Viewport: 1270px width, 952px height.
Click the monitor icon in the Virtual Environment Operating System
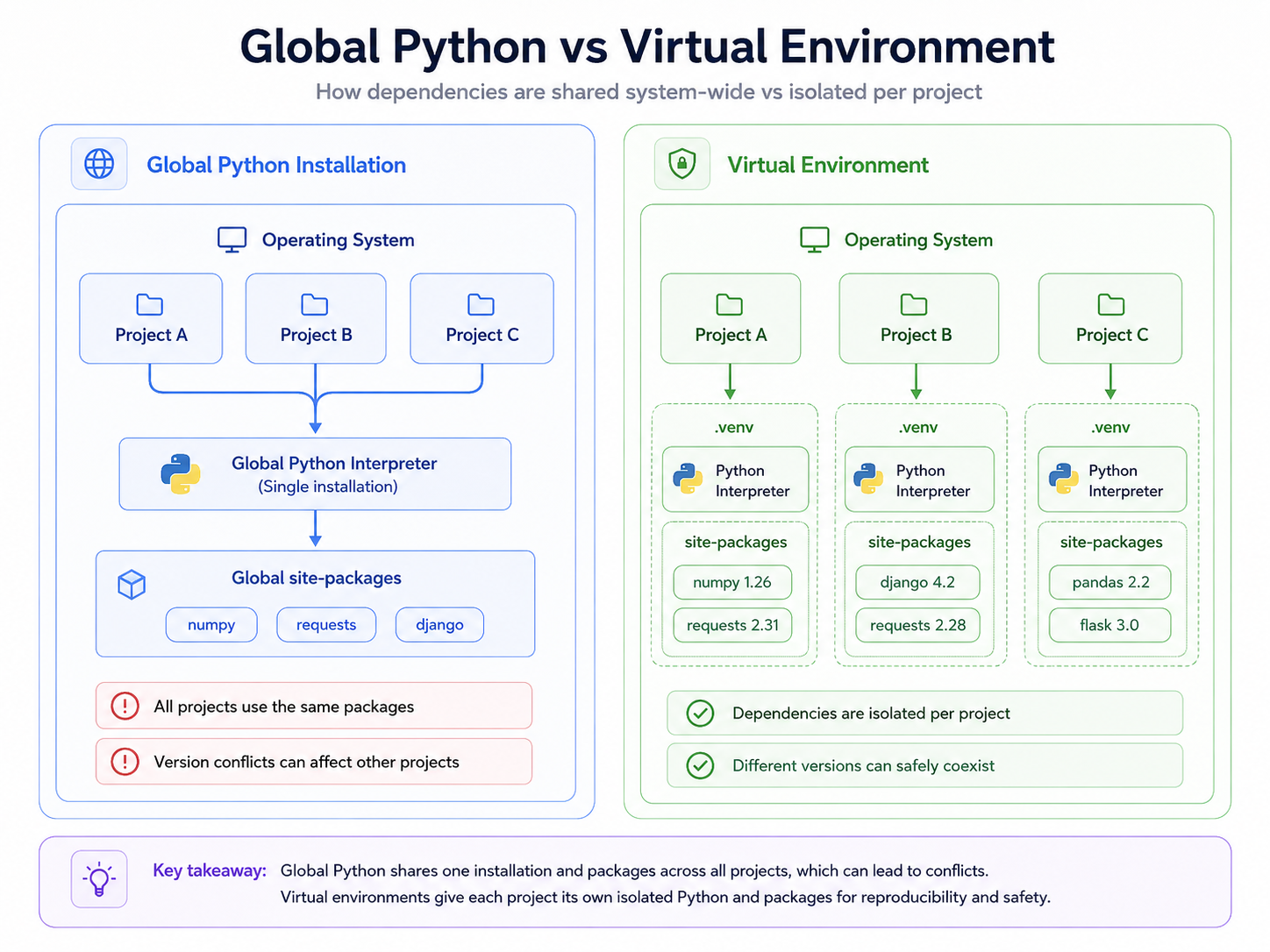(815, 240)
